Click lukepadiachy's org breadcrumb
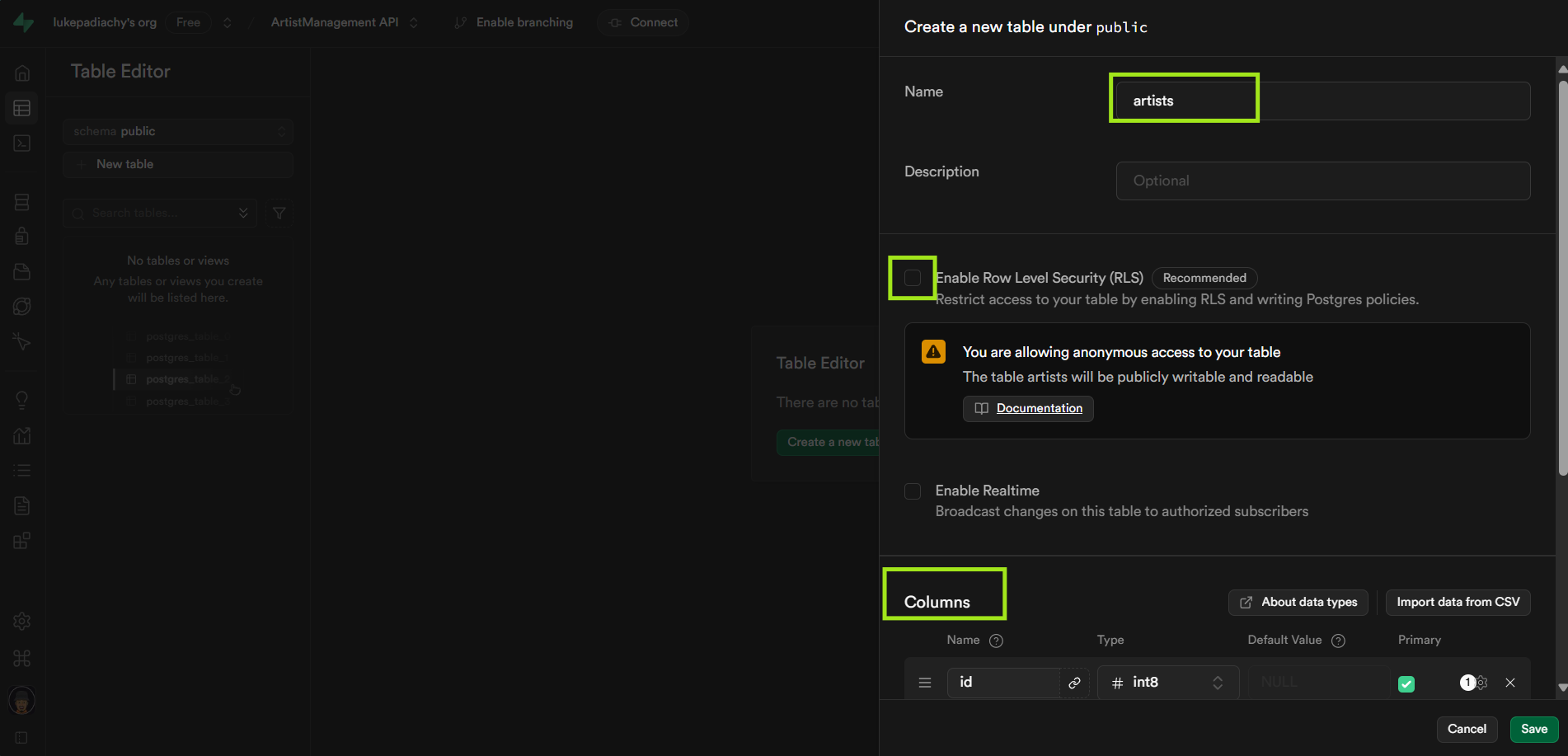The height and width of the screenshot is (756, 1568). coord(105,22)
